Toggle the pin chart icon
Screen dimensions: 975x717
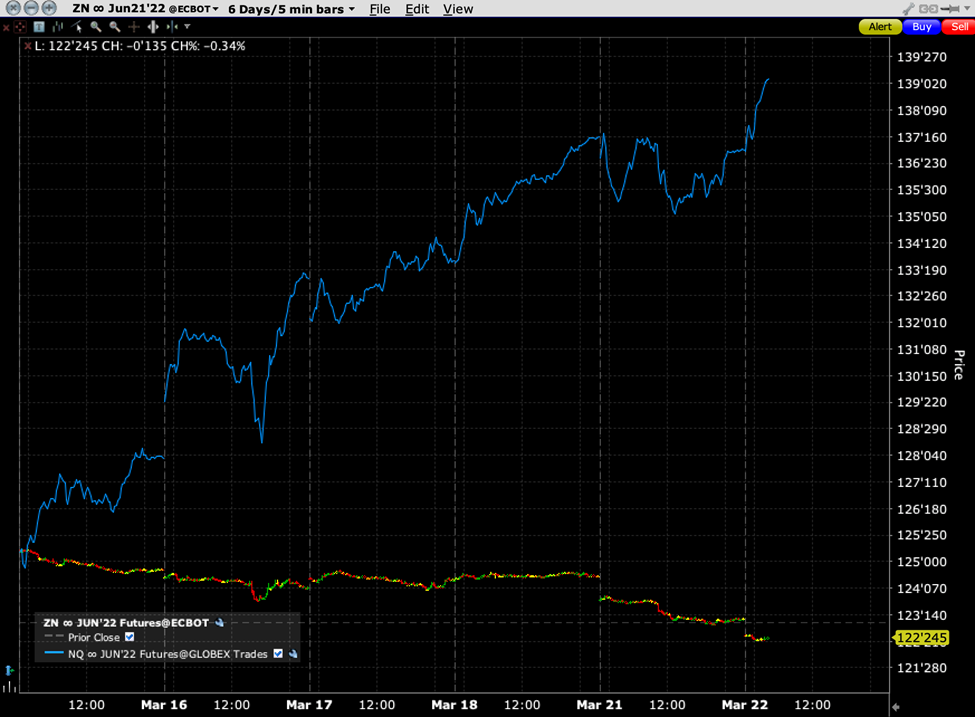click(950, 8)
